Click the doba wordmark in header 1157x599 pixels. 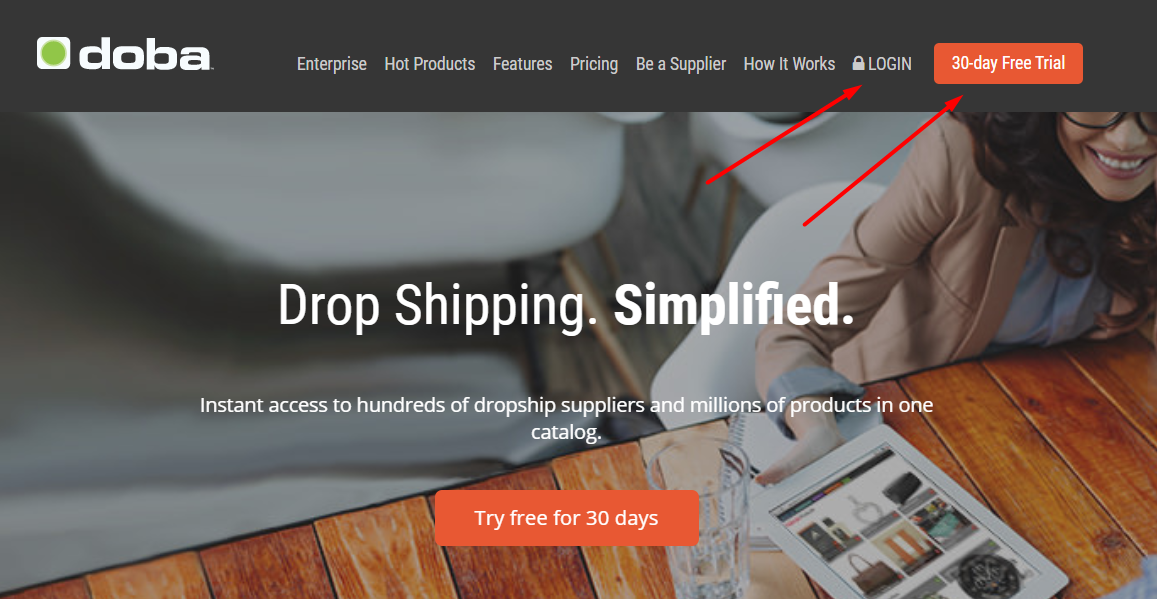[145, 55]
